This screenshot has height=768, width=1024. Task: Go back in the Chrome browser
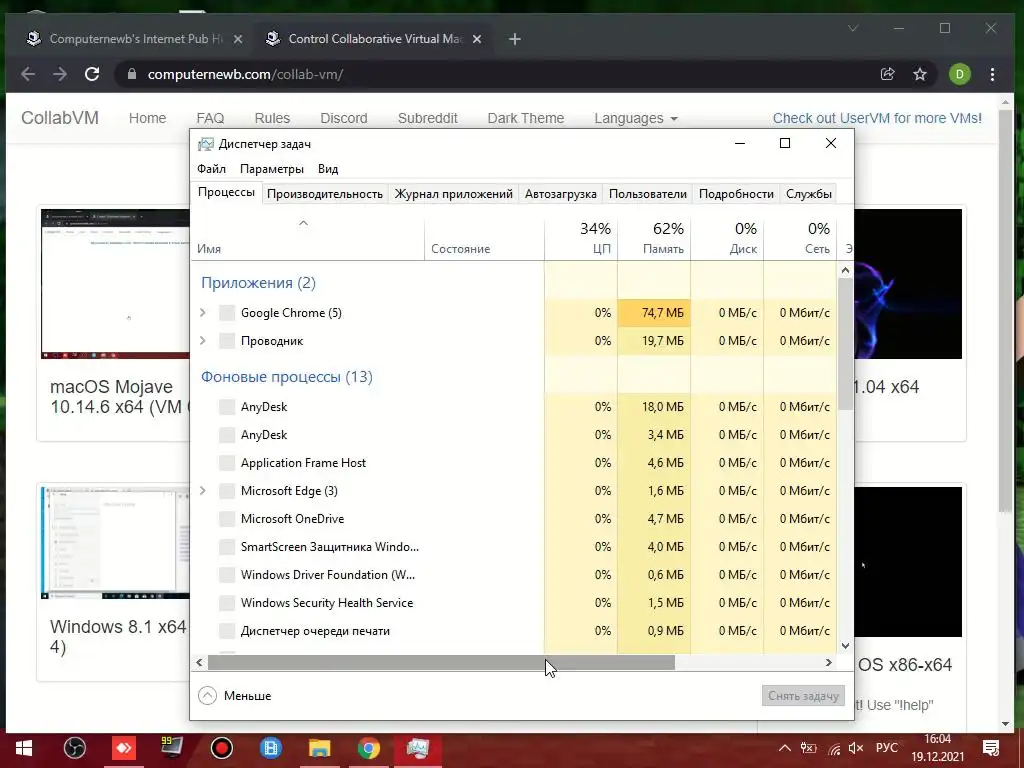click(28, 74)
